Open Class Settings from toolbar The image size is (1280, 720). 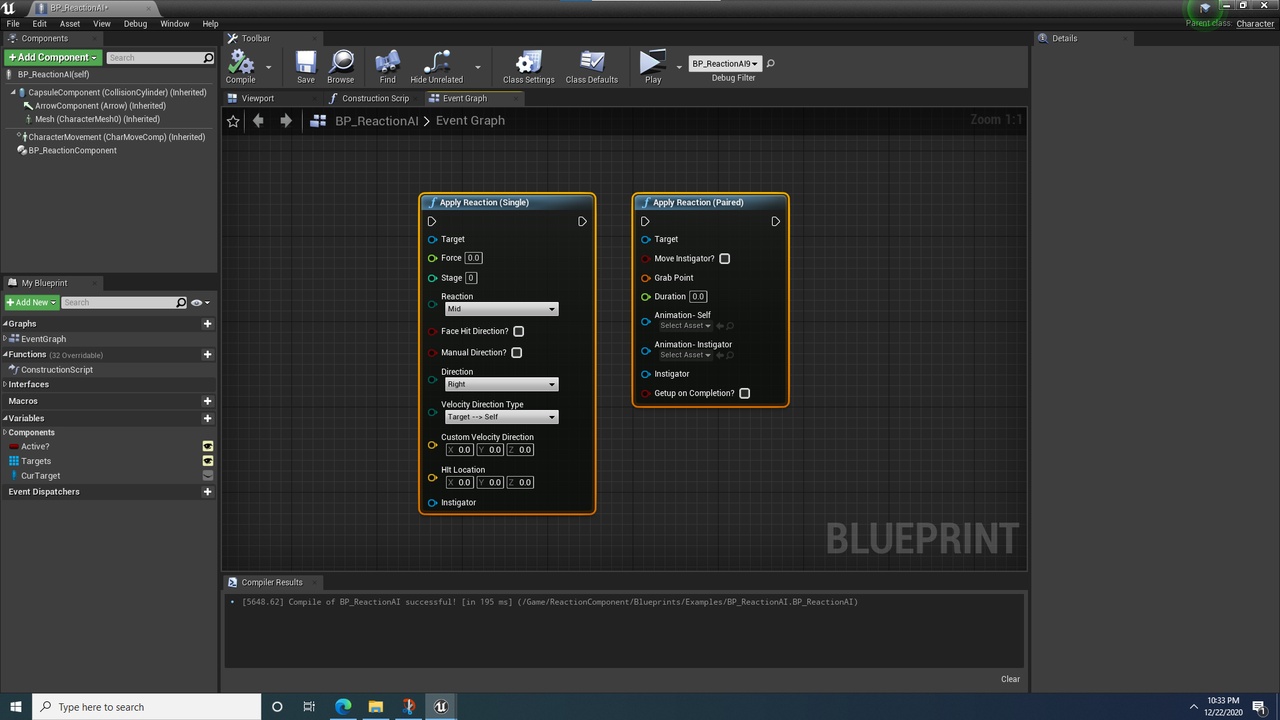528,65
